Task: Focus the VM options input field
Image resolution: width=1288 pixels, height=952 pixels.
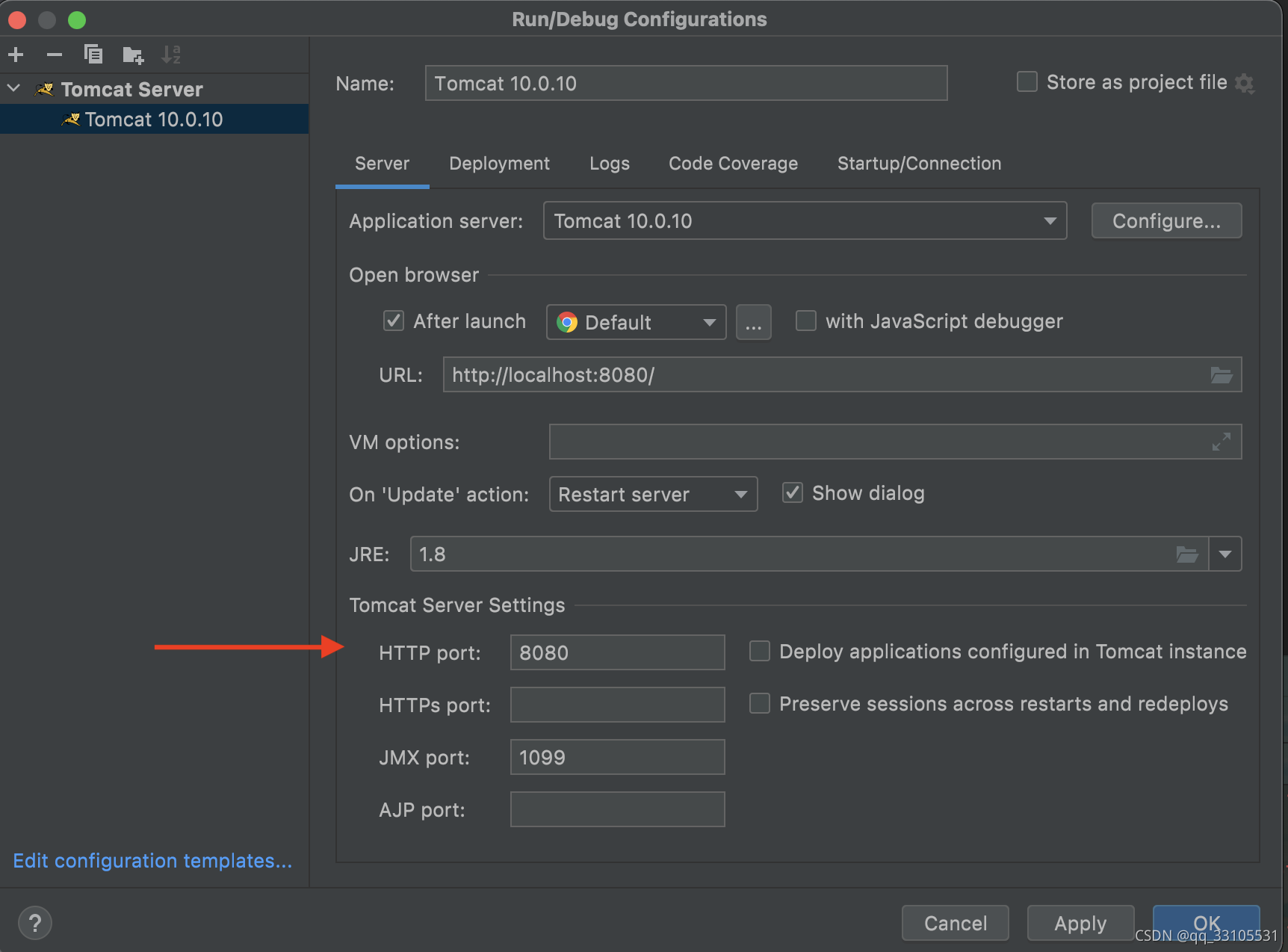Action: [x=895, y=442]
